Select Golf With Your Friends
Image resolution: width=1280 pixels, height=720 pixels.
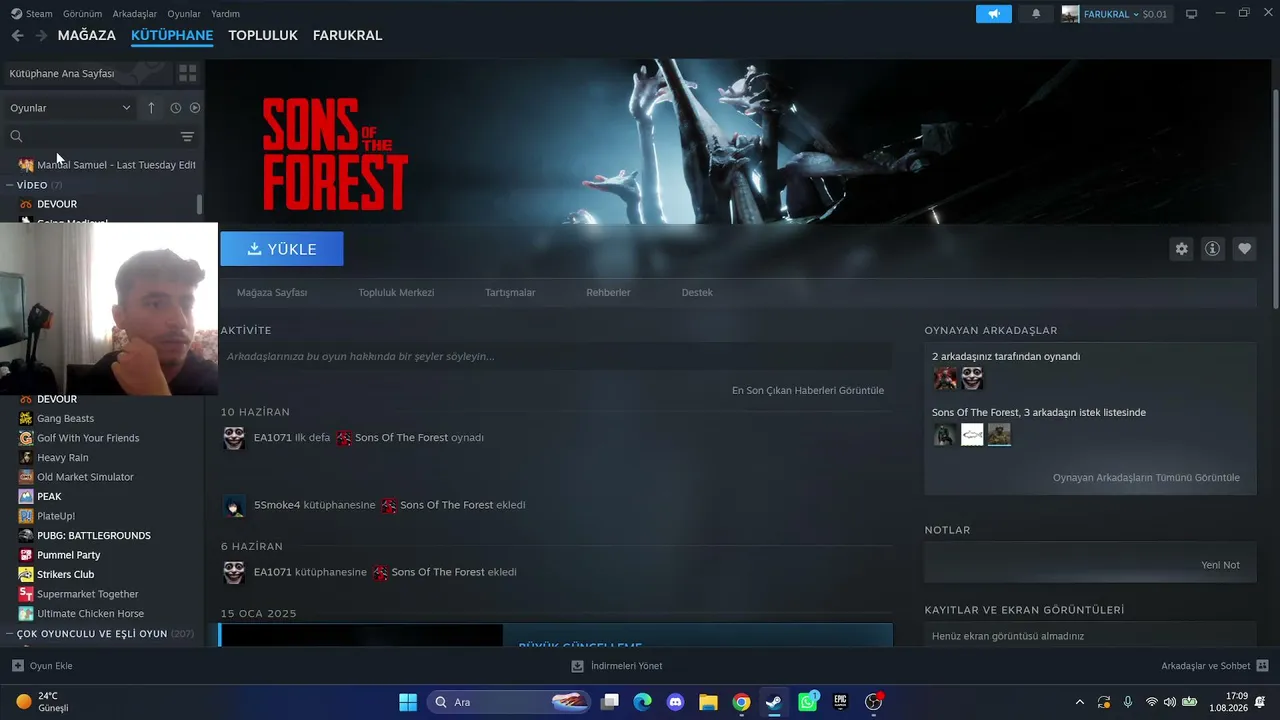[88, 438]
